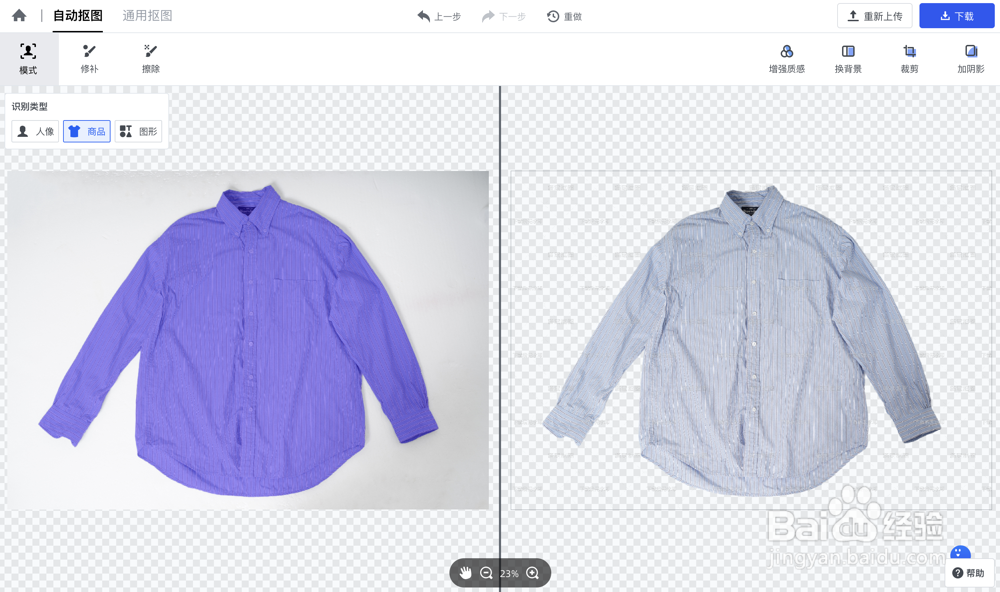Image resolution: width=1000 pixels, height=592 pixels.
Task: Go to the home page icon
Action: pyautogui.click(x=19, y=15)
